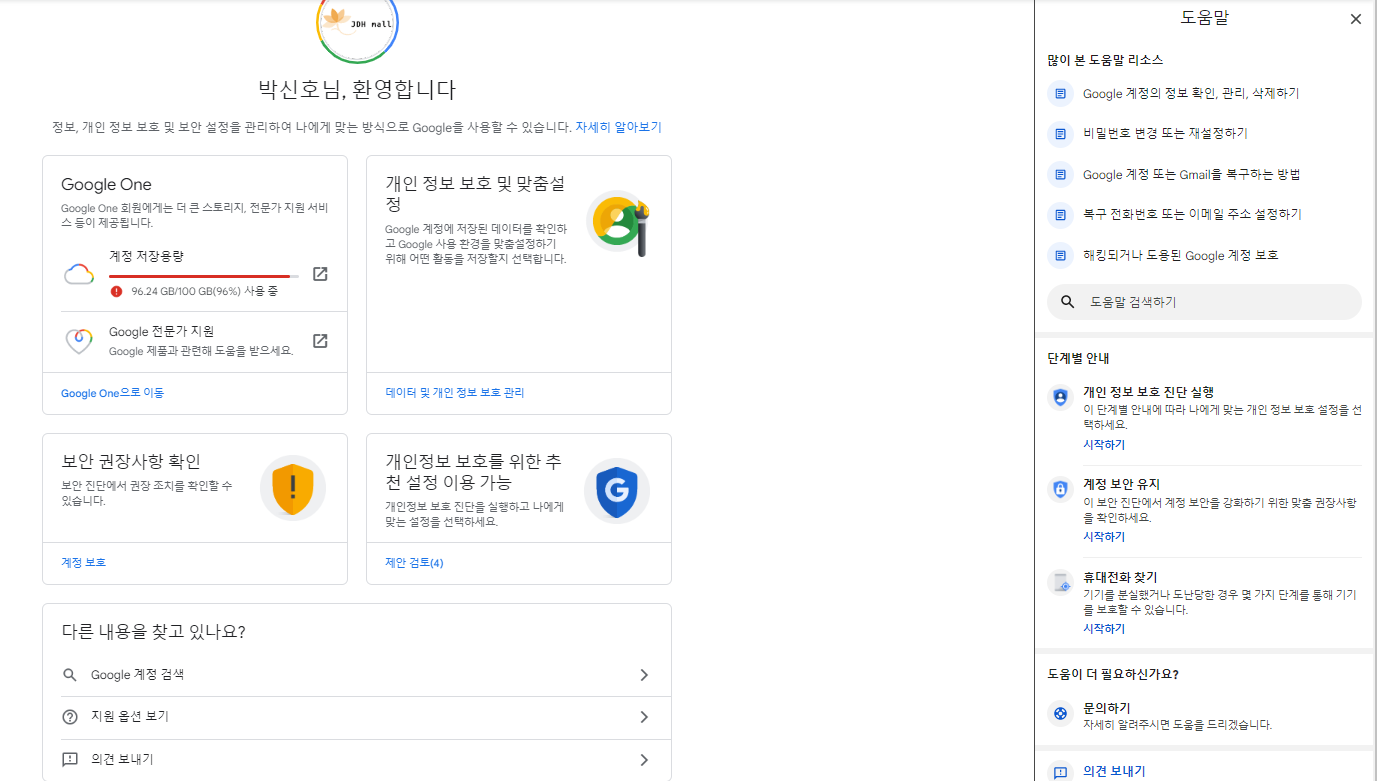Screen dimensions: 1377x781
Task: Click the Google One card title
Action: pyautogui.click(x=106, y=184)
